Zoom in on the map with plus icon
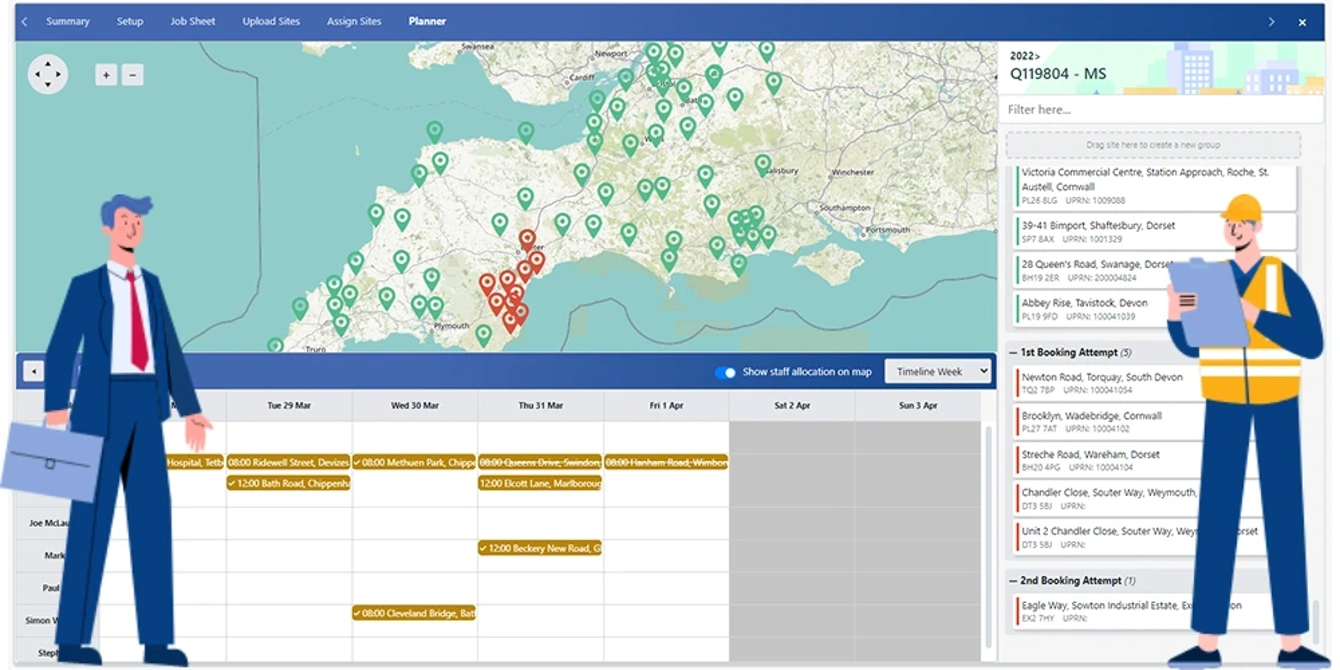This screenshot has height=670, width=1340. pos(106,74)
